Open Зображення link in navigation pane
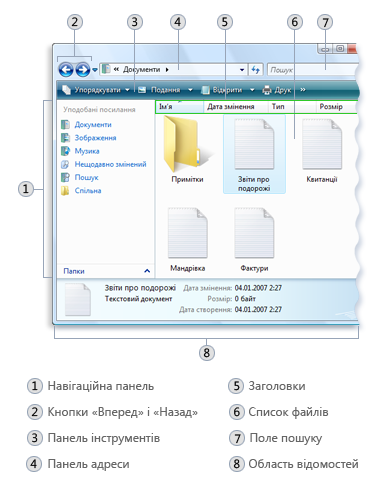 click(x=95, y=138)
